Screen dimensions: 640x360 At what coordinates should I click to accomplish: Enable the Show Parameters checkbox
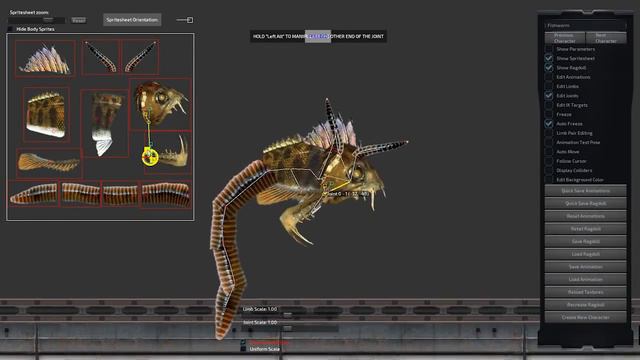[x=549, y=49]
